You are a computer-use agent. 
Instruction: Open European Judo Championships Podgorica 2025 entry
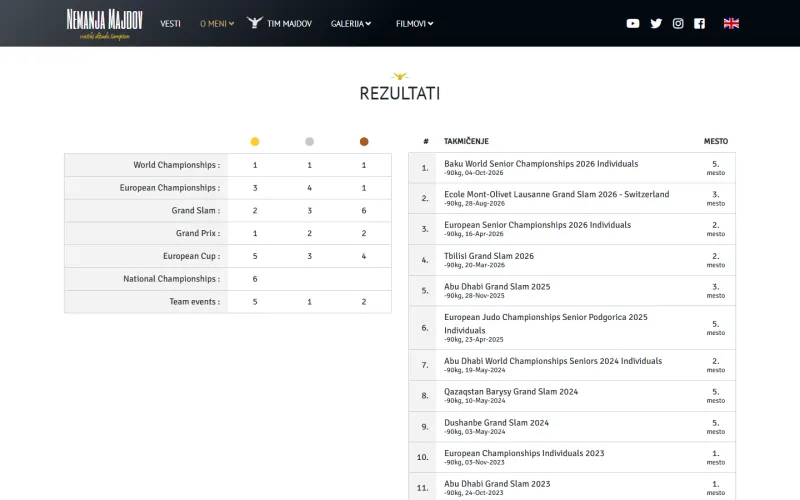tap(545, 323)
